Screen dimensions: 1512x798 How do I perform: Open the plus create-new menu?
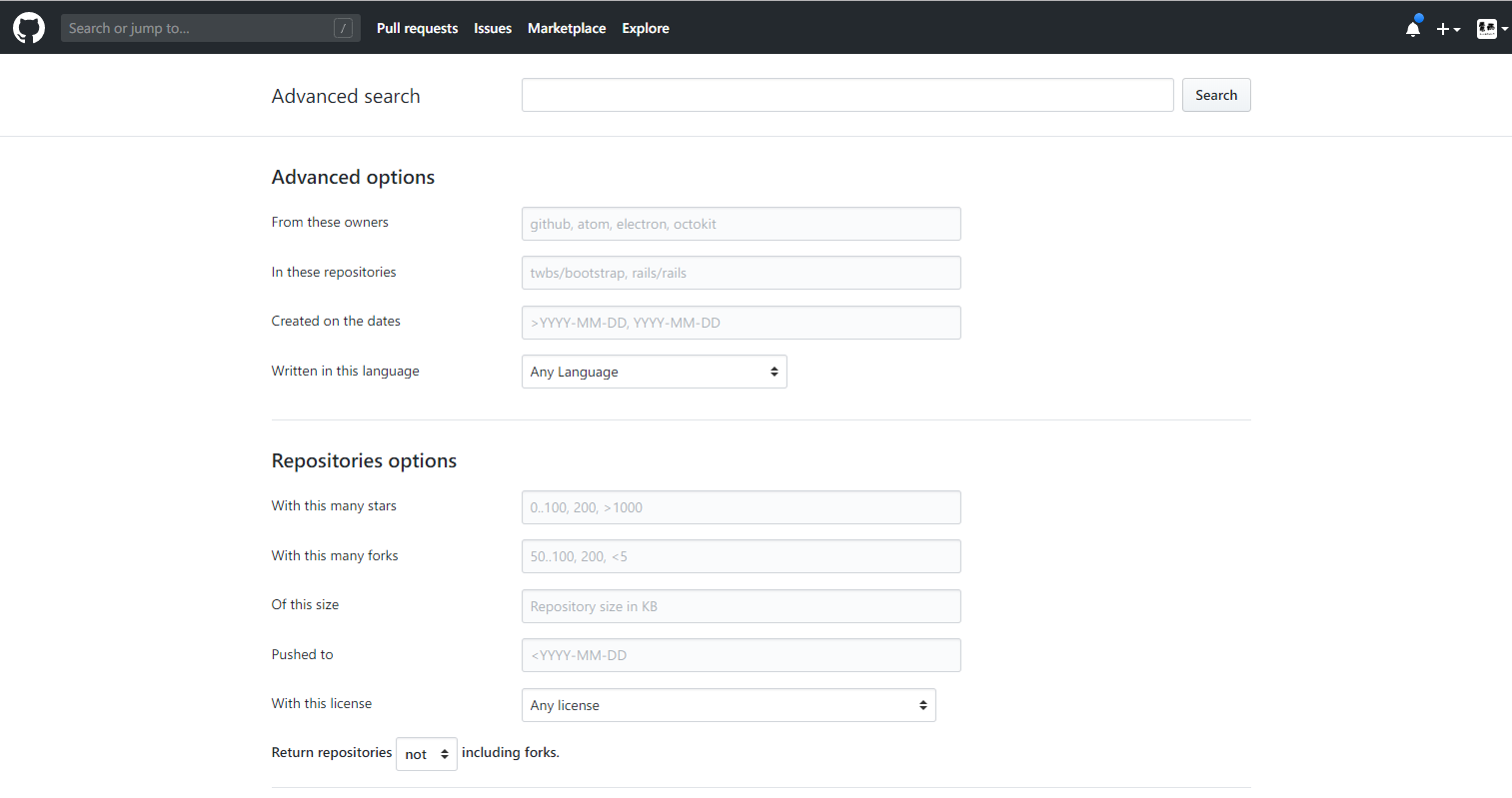point(1448,29)
